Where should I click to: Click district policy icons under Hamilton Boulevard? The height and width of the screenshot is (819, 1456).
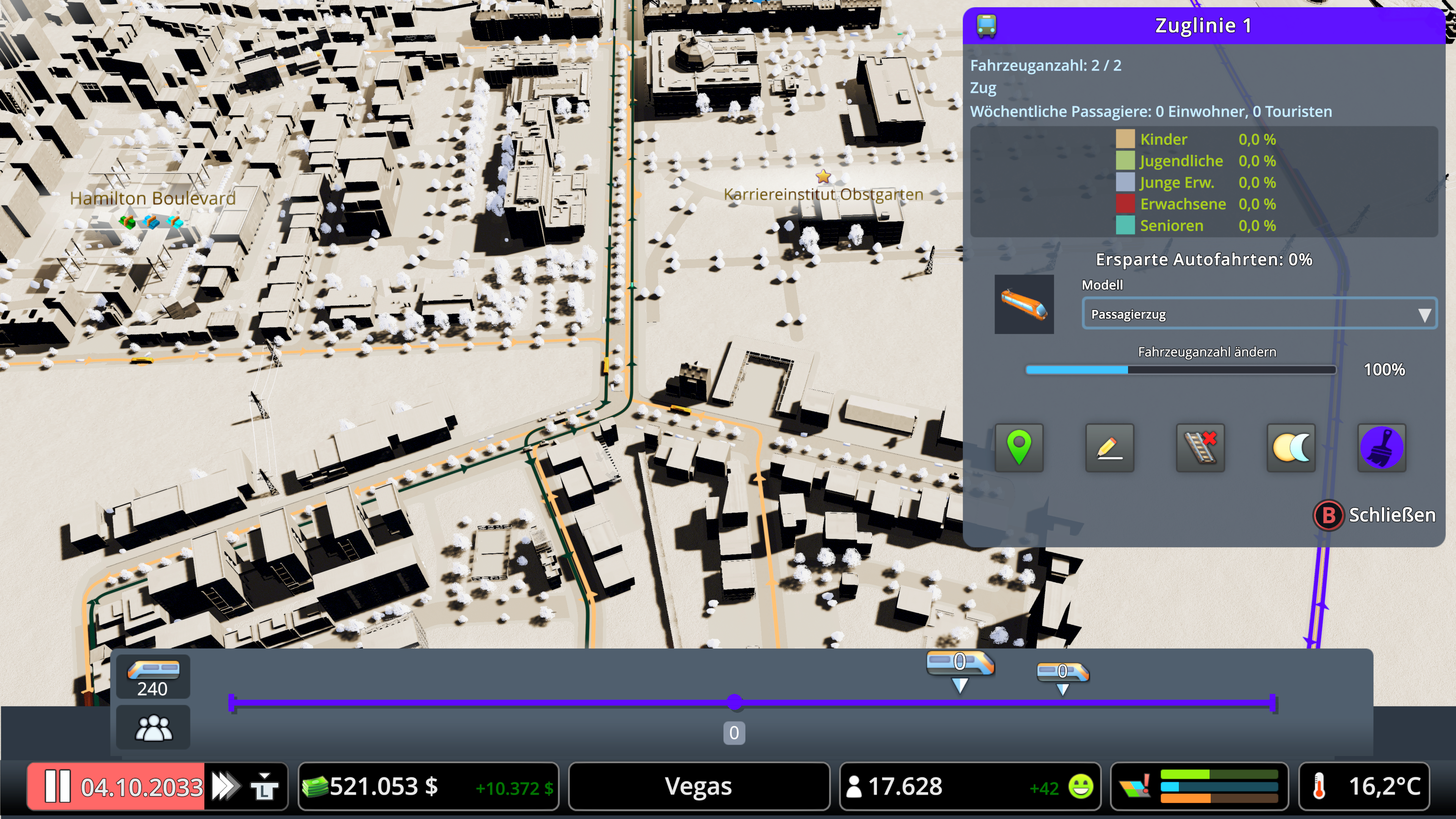[152, 221]
